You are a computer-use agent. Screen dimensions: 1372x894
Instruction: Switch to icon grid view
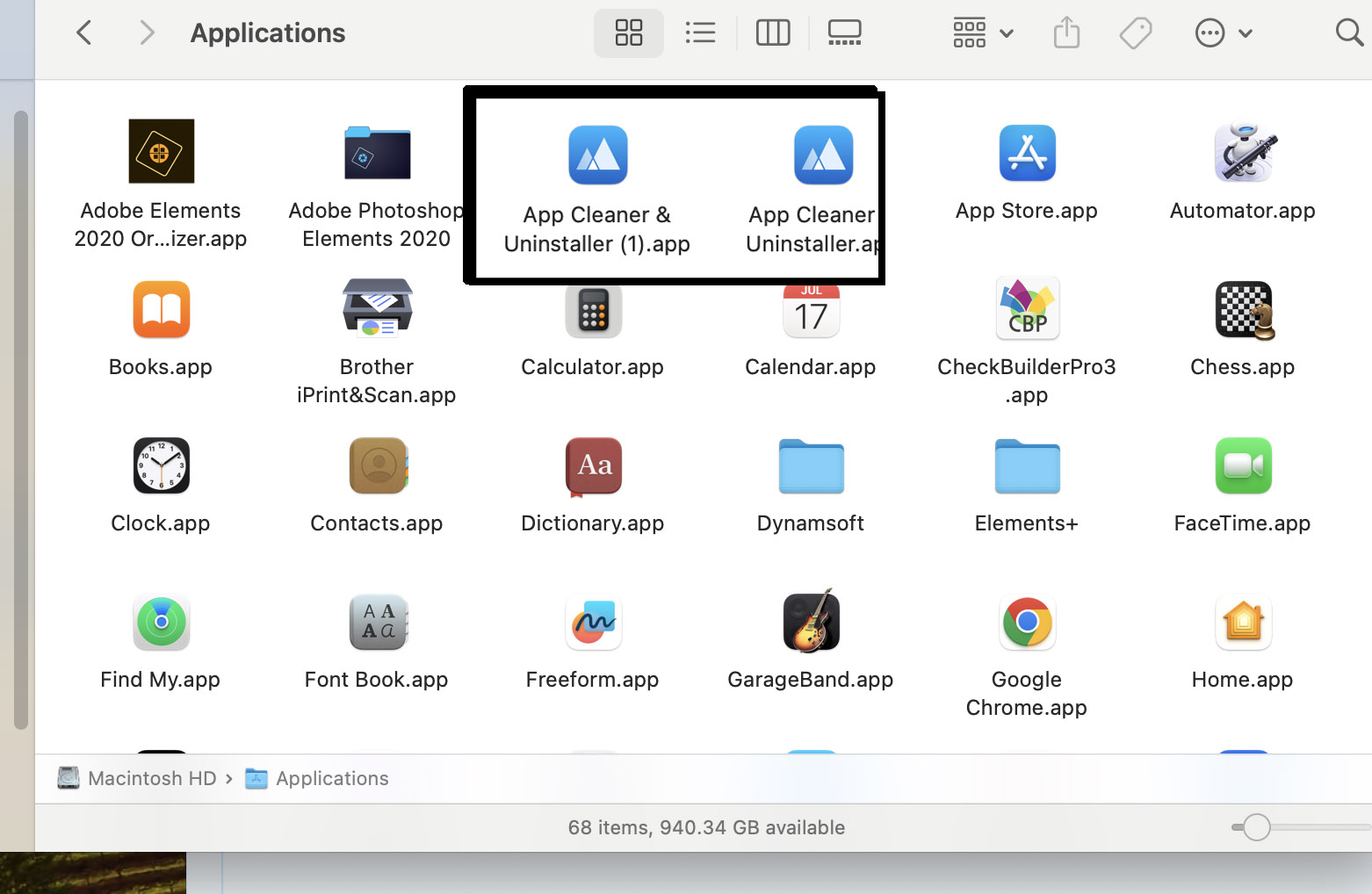tap(629, 33)
